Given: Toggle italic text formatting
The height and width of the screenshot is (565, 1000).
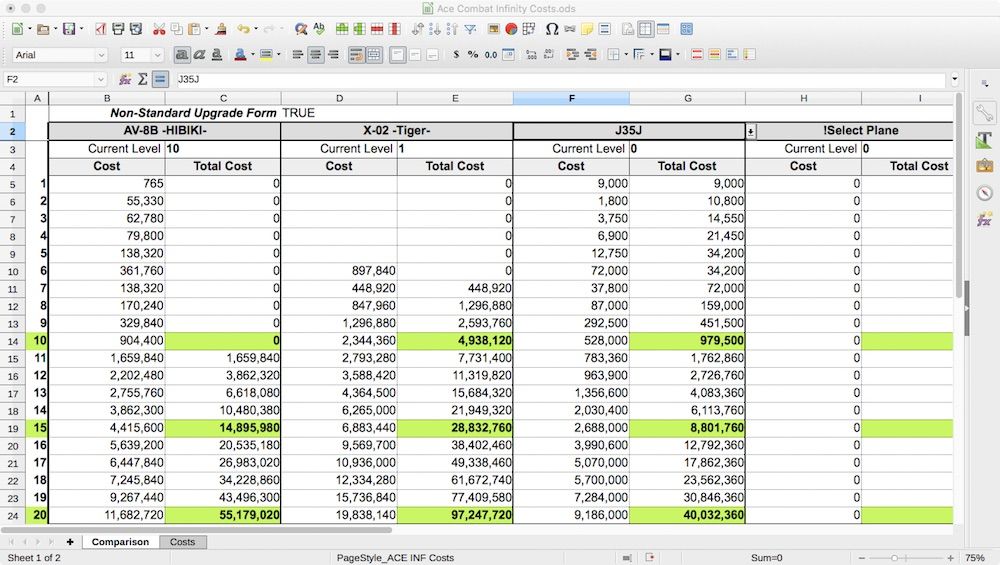Looking at the screenshot, I should click(199, 55).
